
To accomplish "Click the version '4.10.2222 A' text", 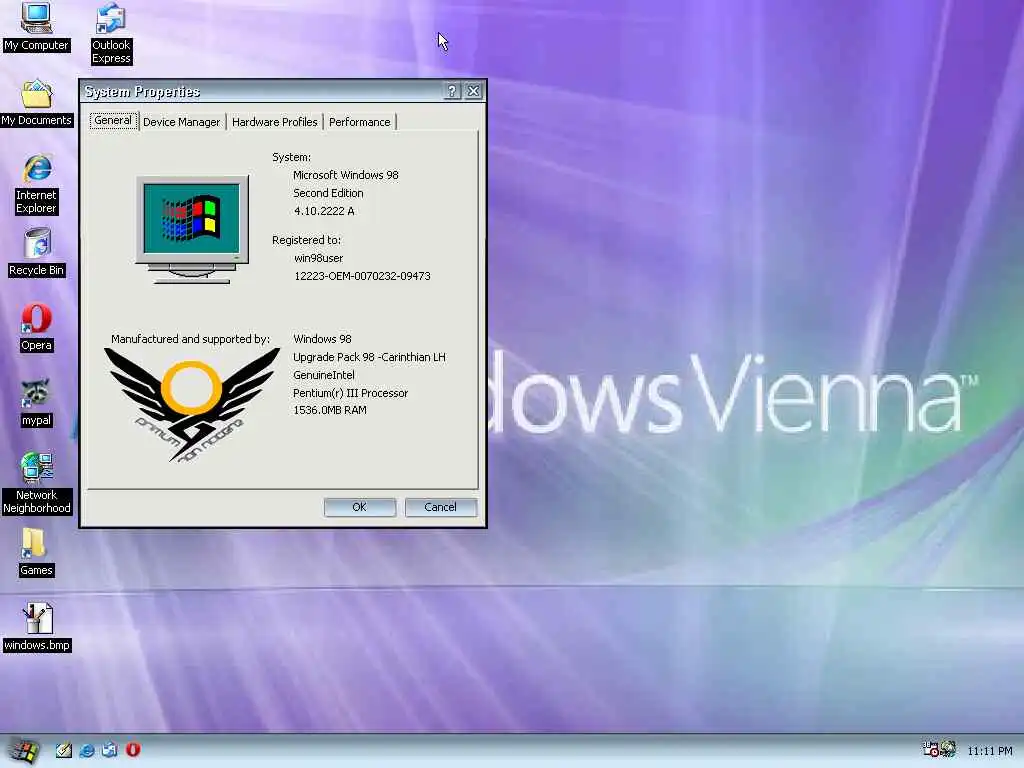I will pyautogui.click(x=324, y=211).
